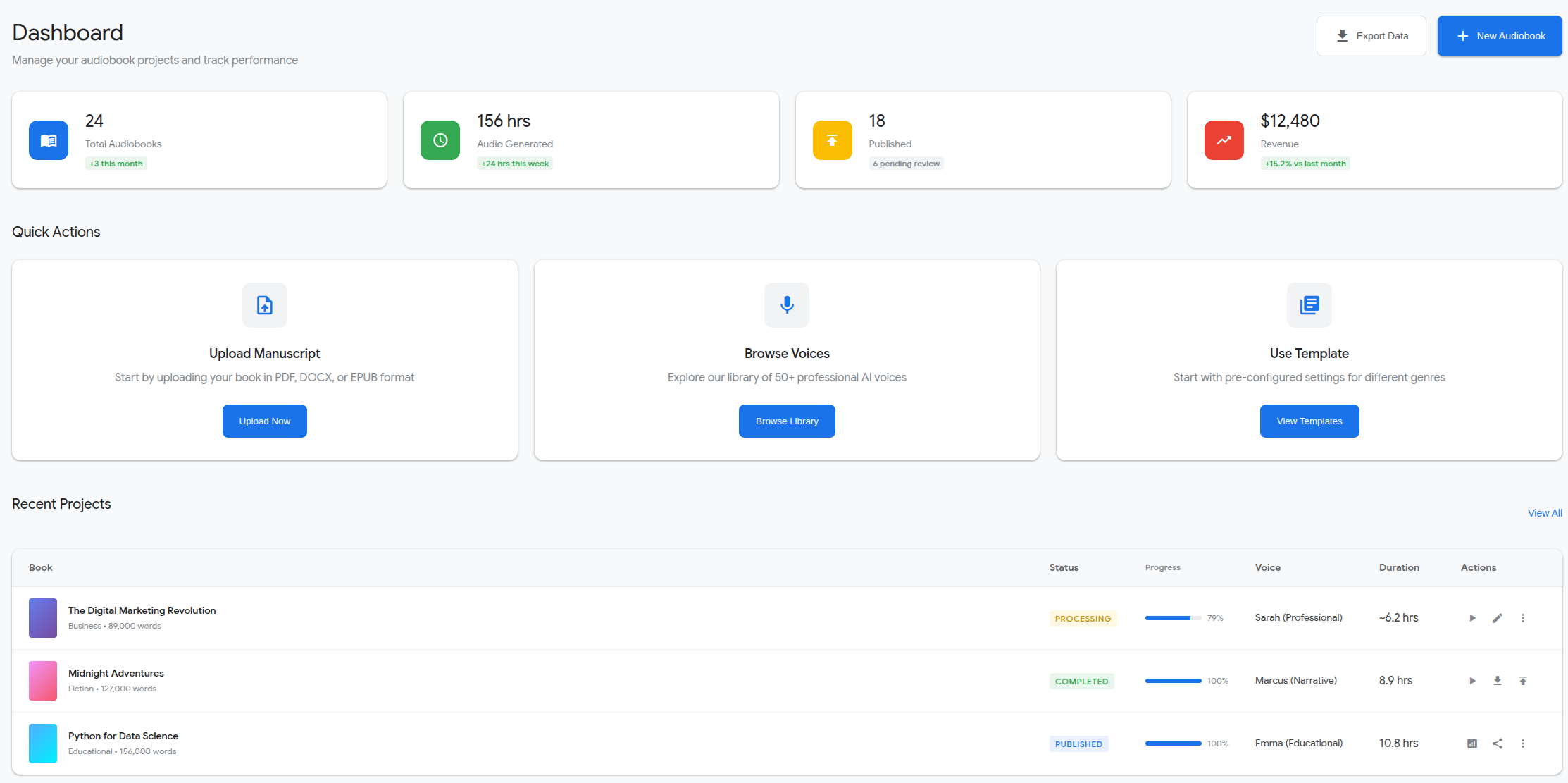Click the Use Template library icon
Viewport: 1568px width, 783px height.
pos(1309,305)
